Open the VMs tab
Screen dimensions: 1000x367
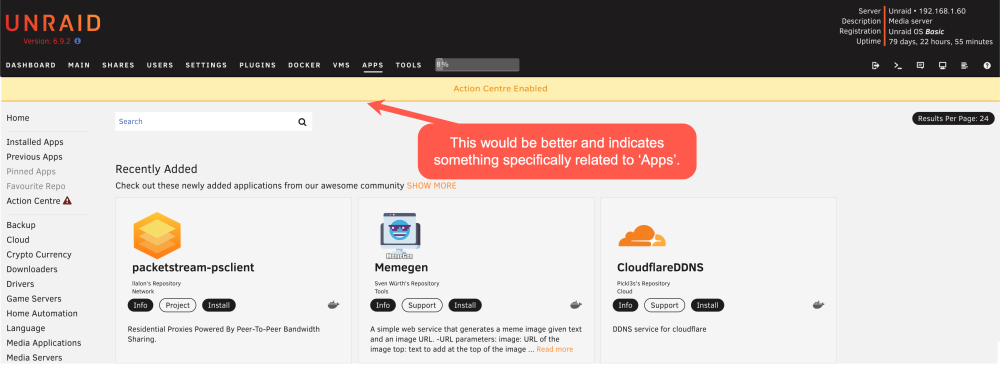(341, 65)
